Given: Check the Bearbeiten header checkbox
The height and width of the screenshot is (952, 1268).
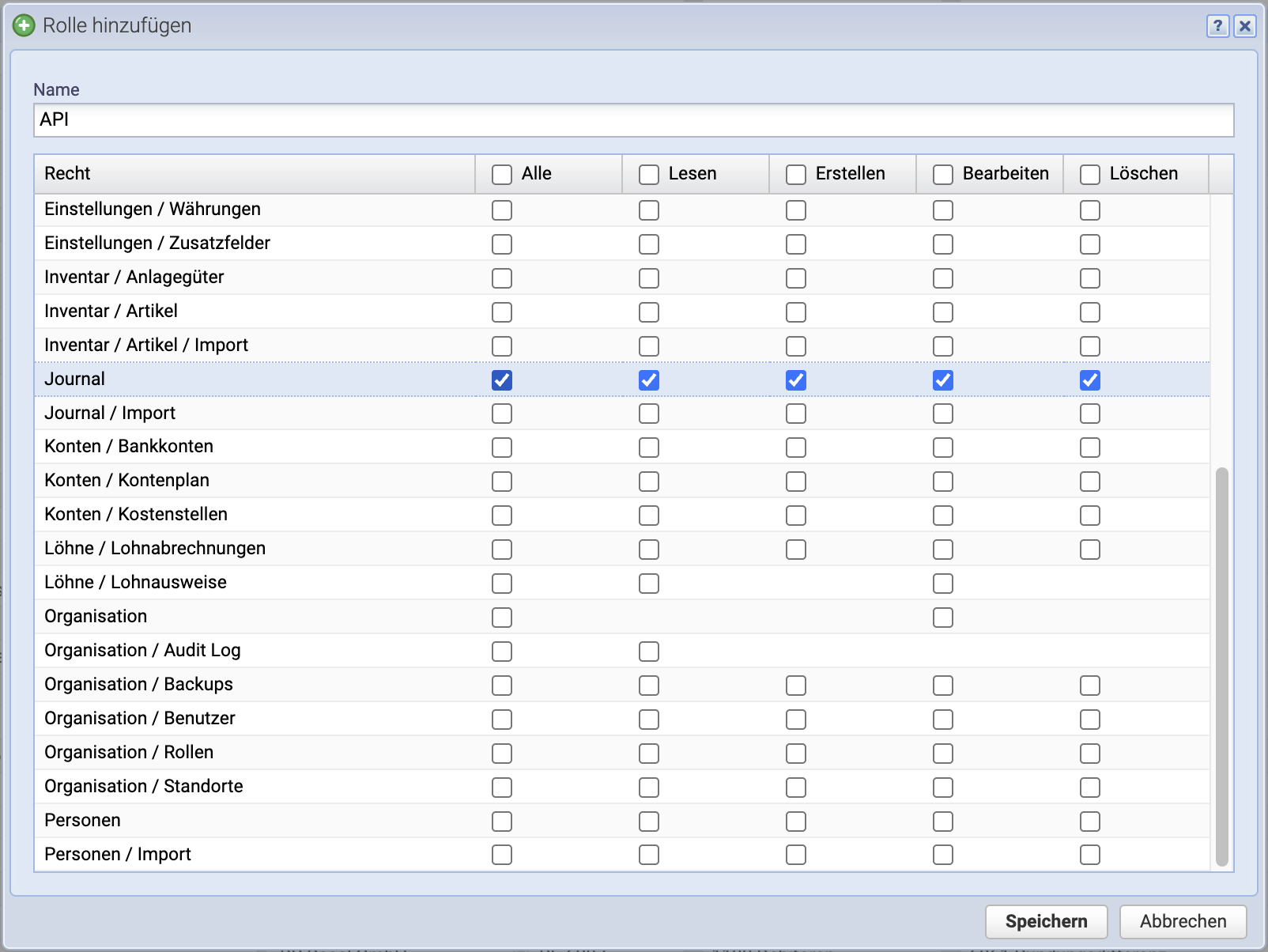Looking at the screenshot, I should pos(943,175).
